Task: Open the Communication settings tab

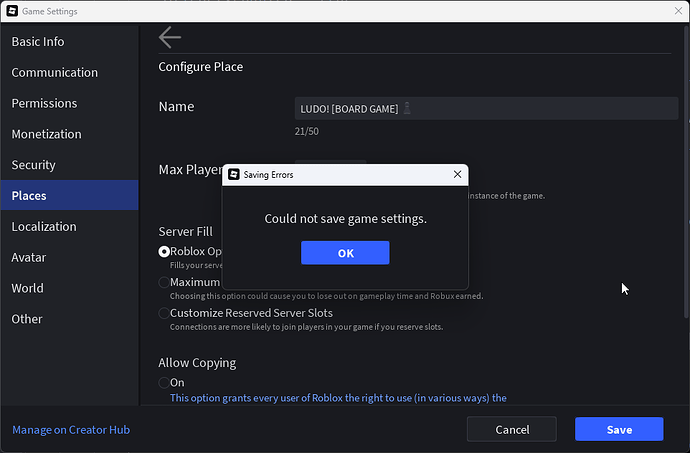Action: [70, 72]
